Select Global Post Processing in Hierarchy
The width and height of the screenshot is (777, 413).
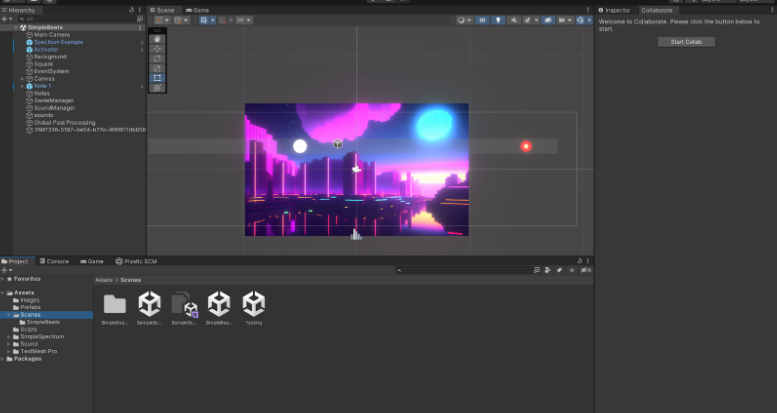tap(64, 122)
